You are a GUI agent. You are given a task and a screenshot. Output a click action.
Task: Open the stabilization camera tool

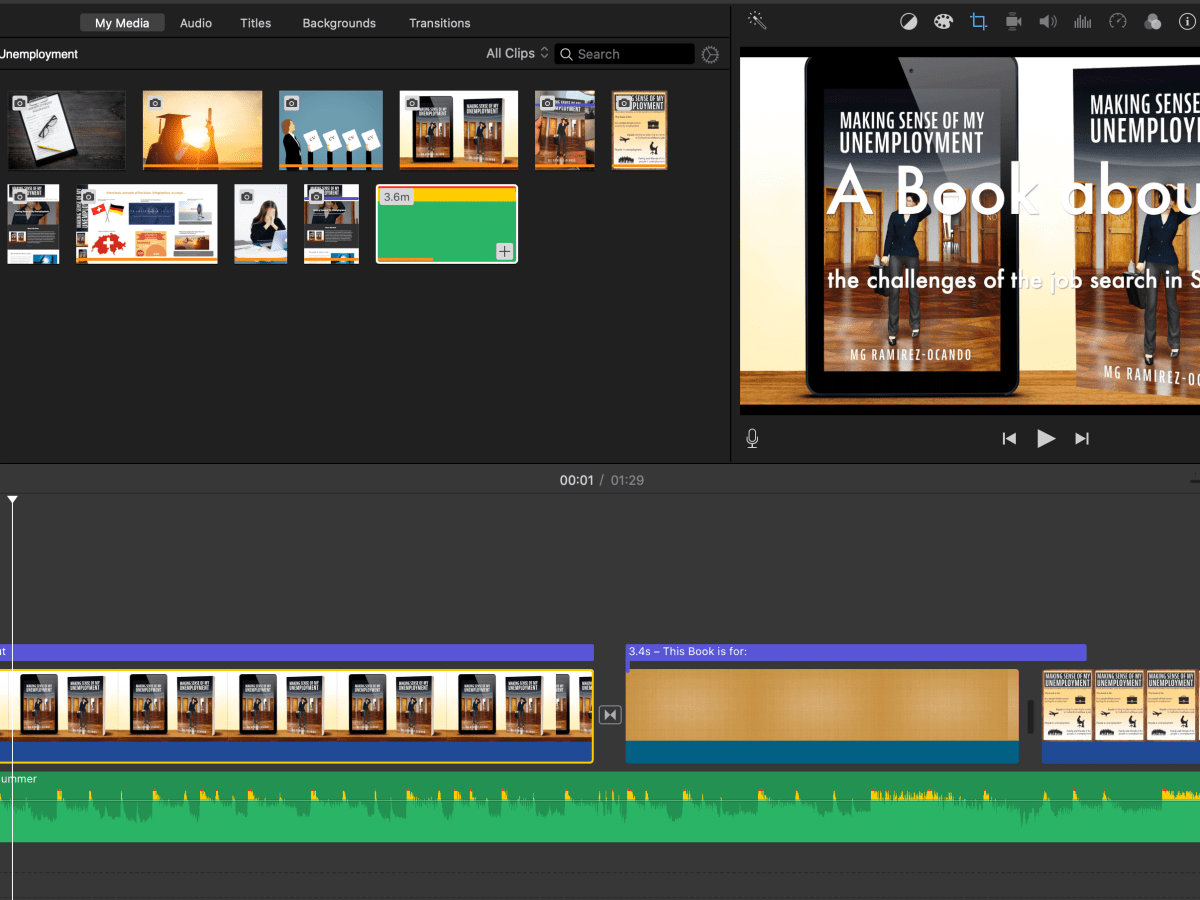click(x=1013, y=22)
